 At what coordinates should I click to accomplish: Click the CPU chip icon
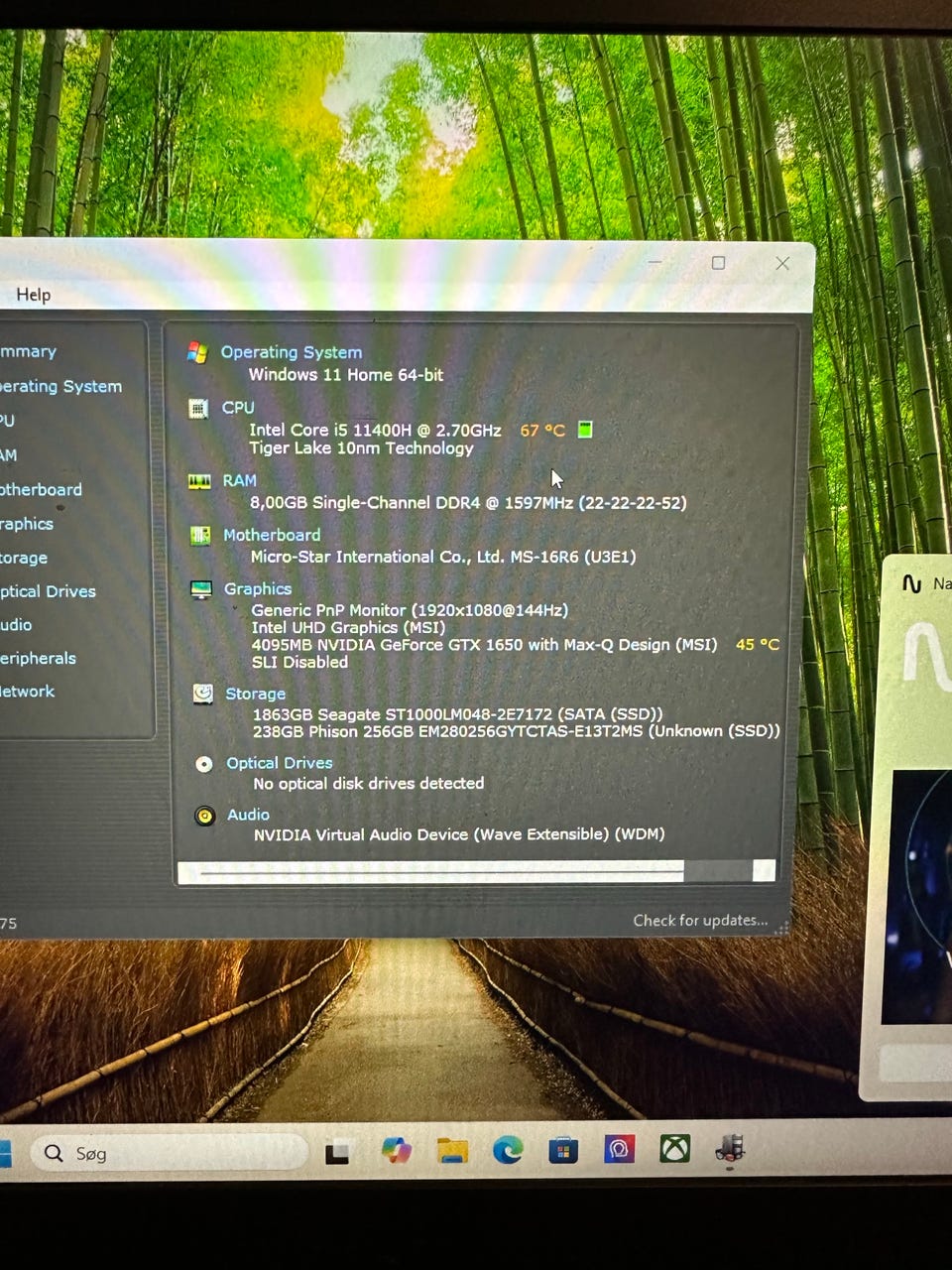(x=198, y=408)
